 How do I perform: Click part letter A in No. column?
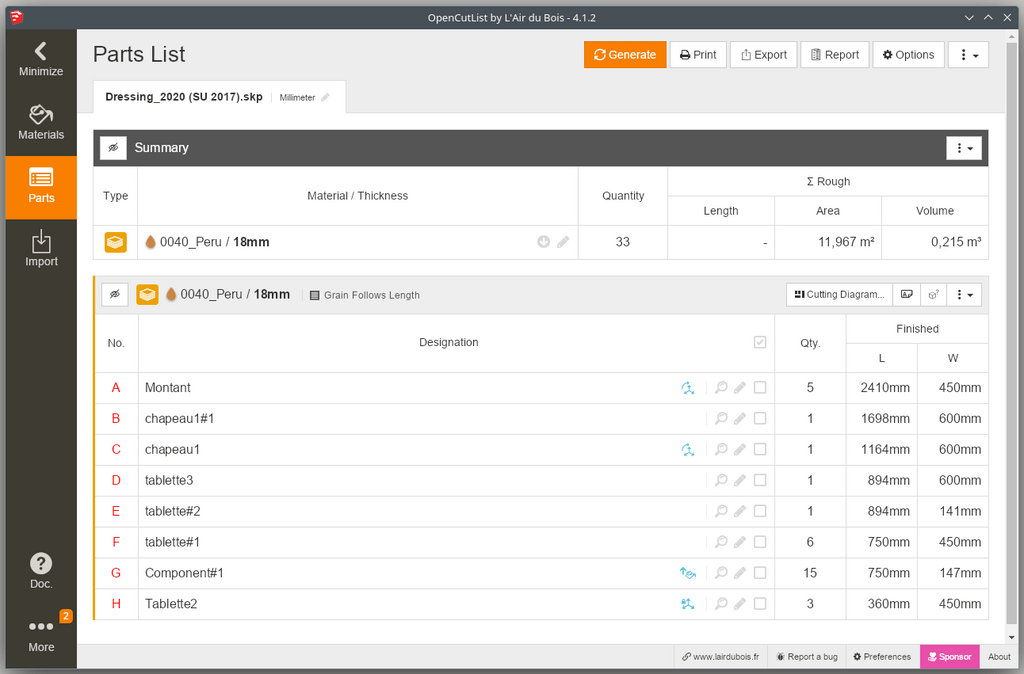[116, 388]
